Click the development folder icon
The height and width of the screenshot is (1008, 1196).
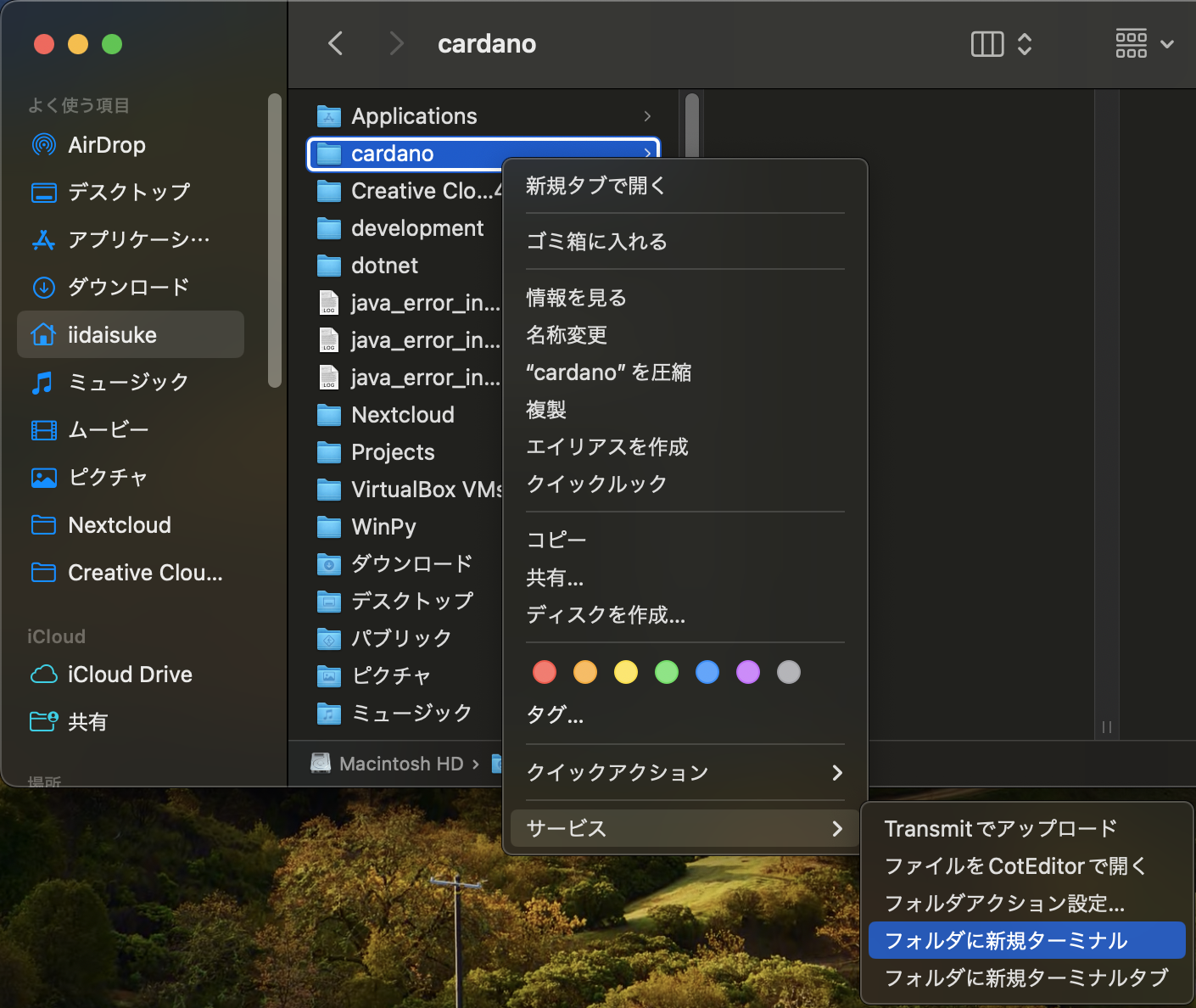pyautogui.click(x=329, y=228)
